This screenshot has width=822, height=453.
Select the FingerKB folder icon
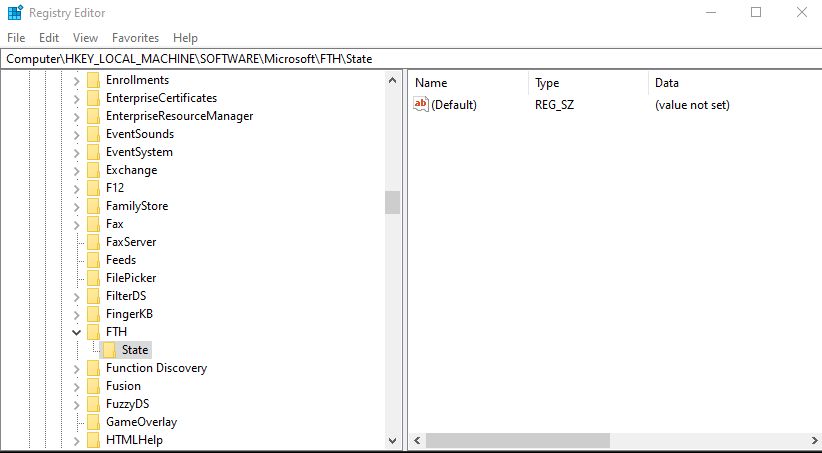tap(93, 314)
